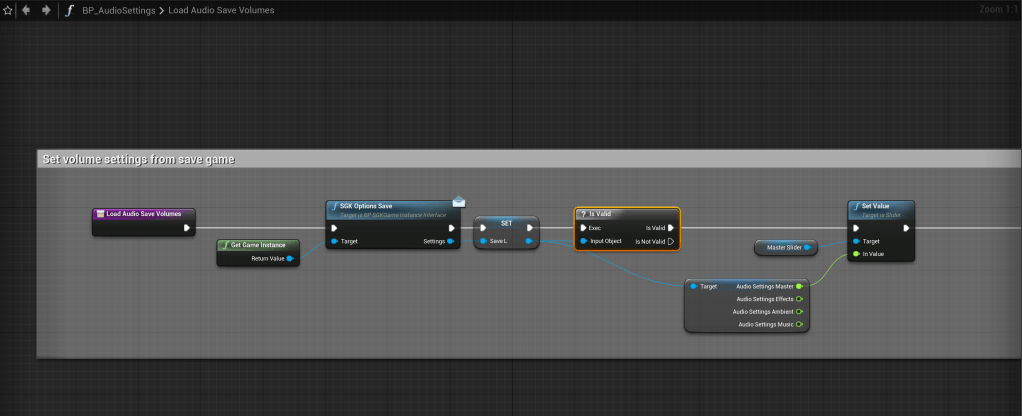Click 'Target is BP SGKGame Instance Interface' subtitle text
Viewport: 1022px width, 416px height.
pos(393,215)
